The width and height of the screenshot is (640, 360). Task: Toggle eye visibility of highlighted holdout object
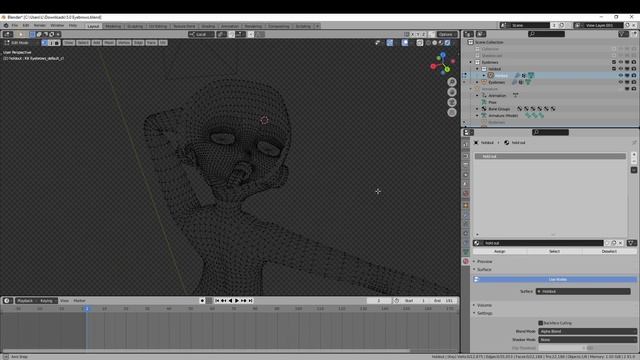click(x=621, y=76)
